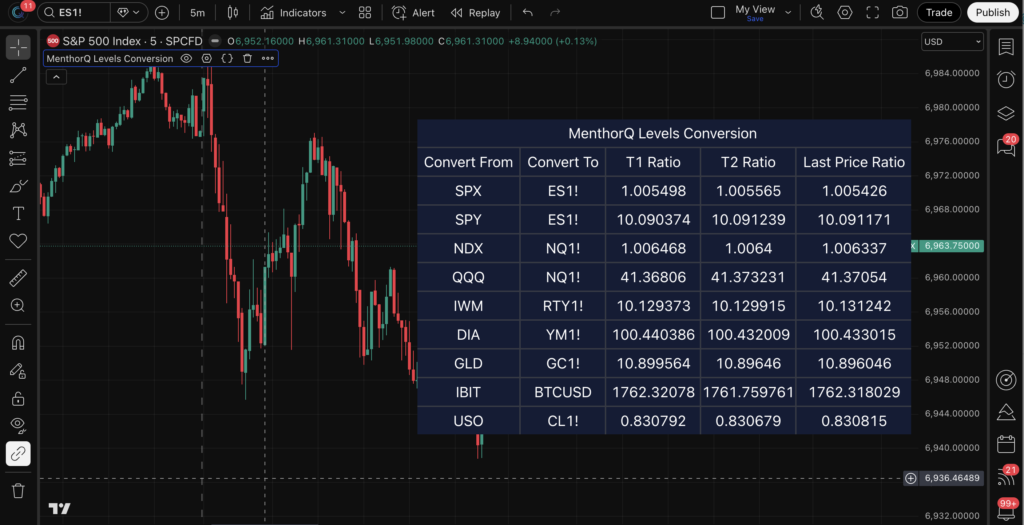Click the BTCUSD Convert To cell
The width and height of the screenshot is (1024, 525).
[x=563, y=392]
